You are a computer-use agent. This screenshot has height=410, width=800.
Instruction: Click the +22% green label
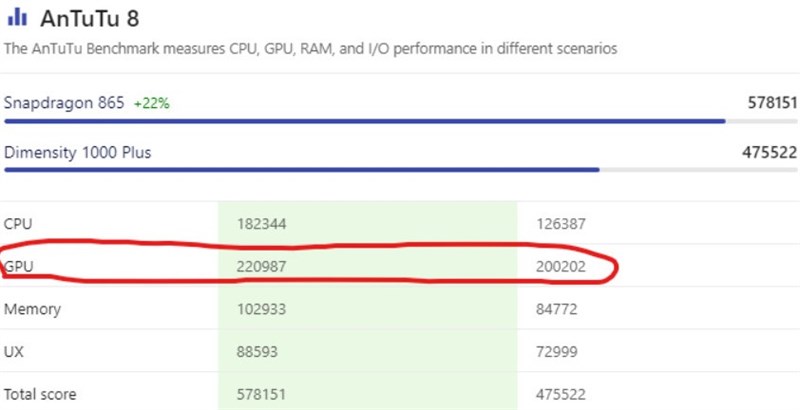coord(152,104)
